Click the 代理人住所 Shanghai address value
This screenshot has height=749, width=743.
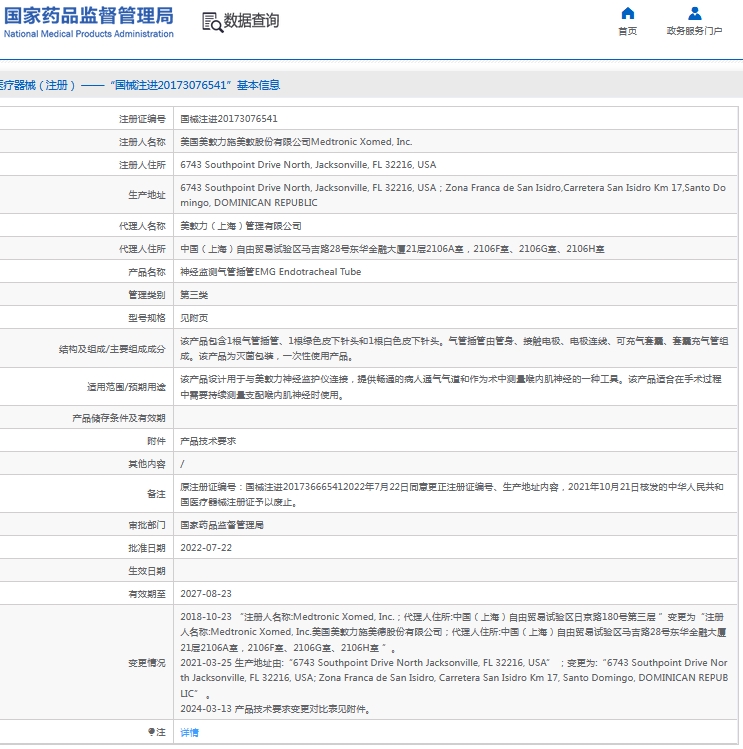click(x=392, y=248)
